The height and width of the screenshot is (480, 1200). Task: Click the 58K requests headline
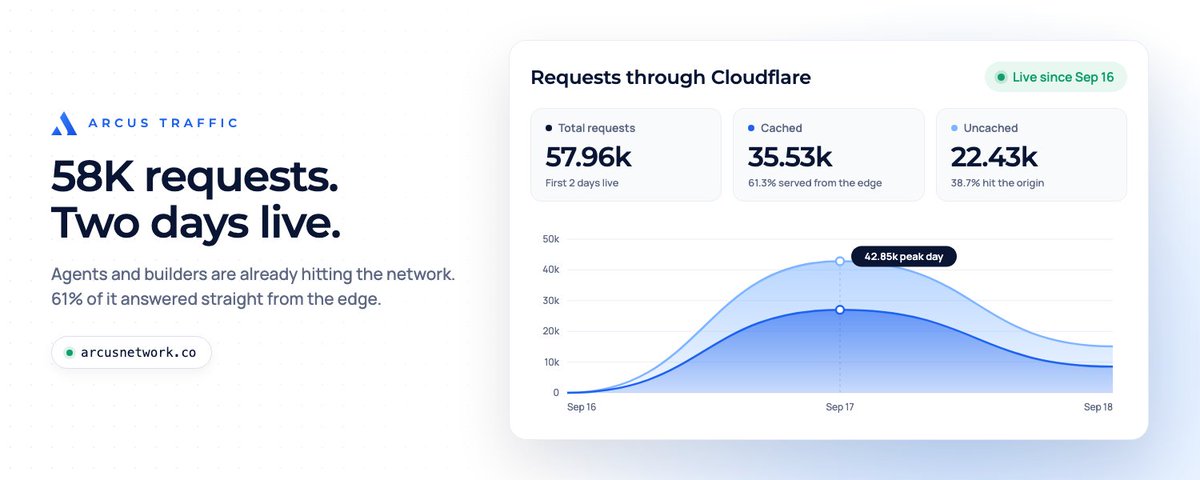[x=194, y=177]
